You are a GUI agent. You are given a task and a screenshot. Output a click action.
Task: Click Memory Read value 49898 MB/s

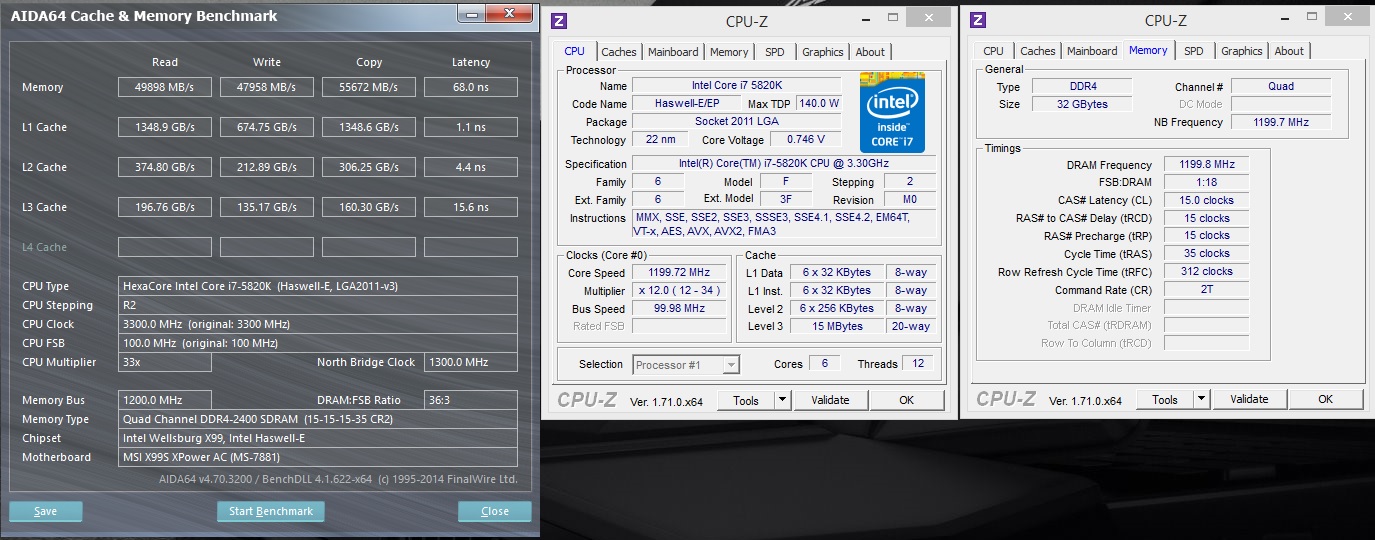click(x=165, y=87)
